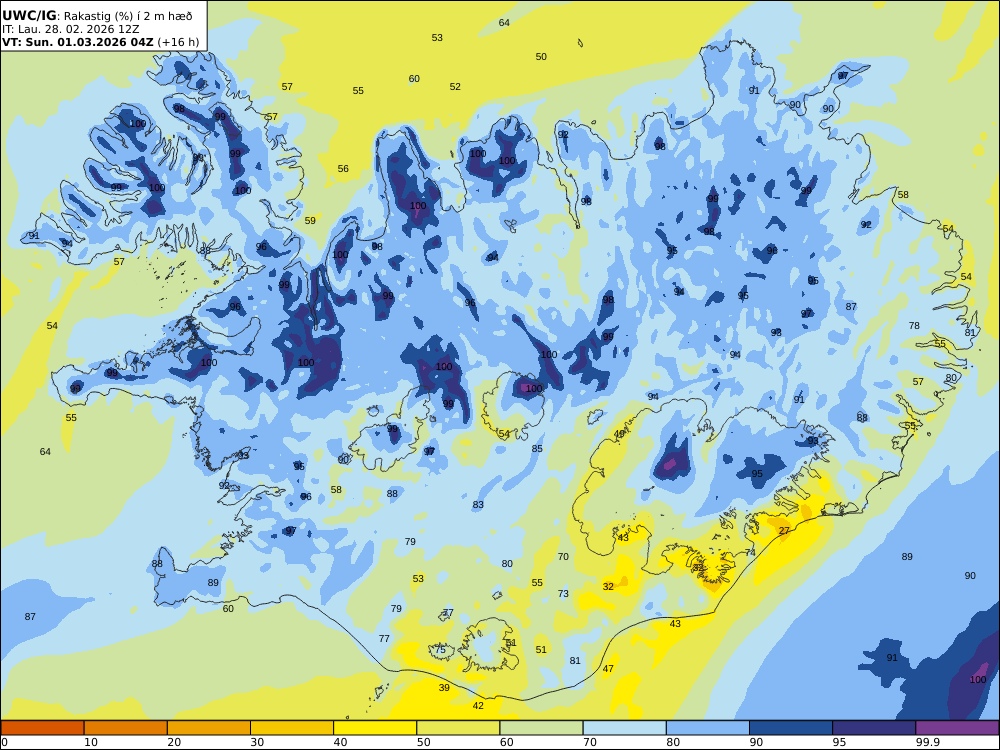Click the light blue 80–90 legend swatch
Viewport: 1000px width, 750px height.
pyautogui.click(x=708, y=728)
